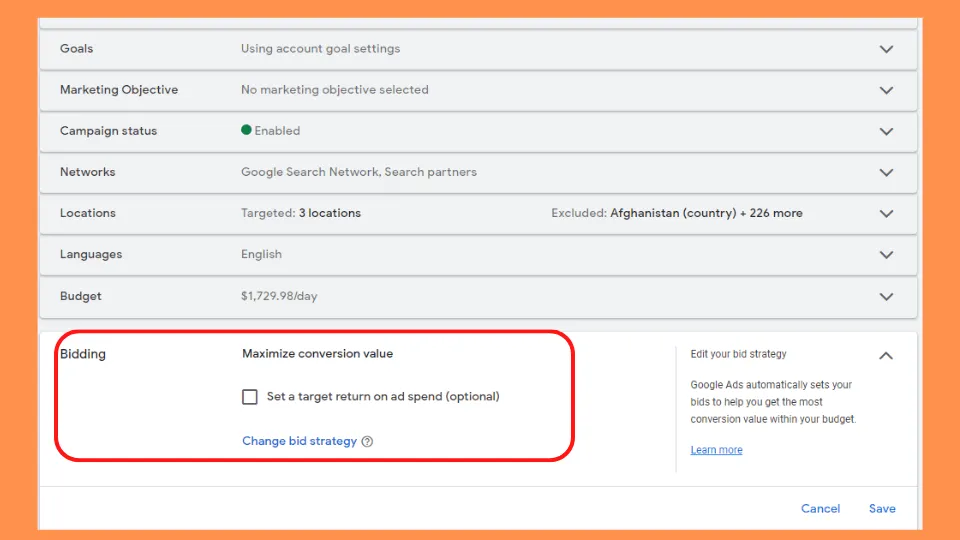Open the Change bid strategy link
Viewport: 960px width, 540px height.
click(x=299, y=441)
